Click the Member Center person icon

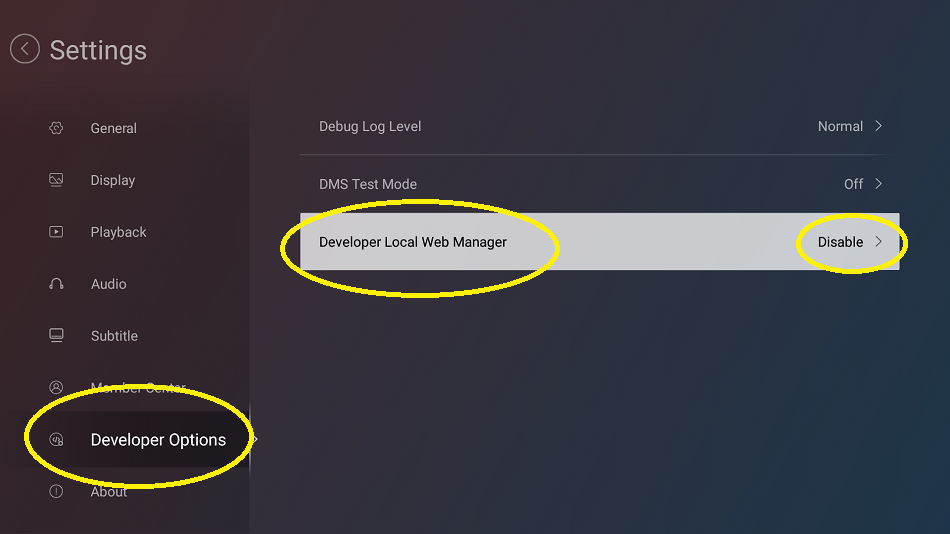[56, 388]
